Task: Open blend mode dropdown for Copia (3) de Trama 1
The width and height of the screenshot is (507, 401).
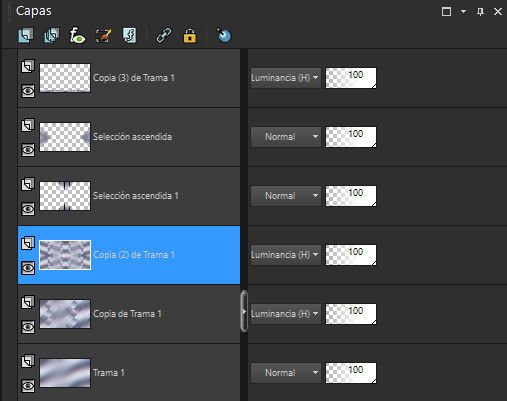Action: [x=286, y=78]
